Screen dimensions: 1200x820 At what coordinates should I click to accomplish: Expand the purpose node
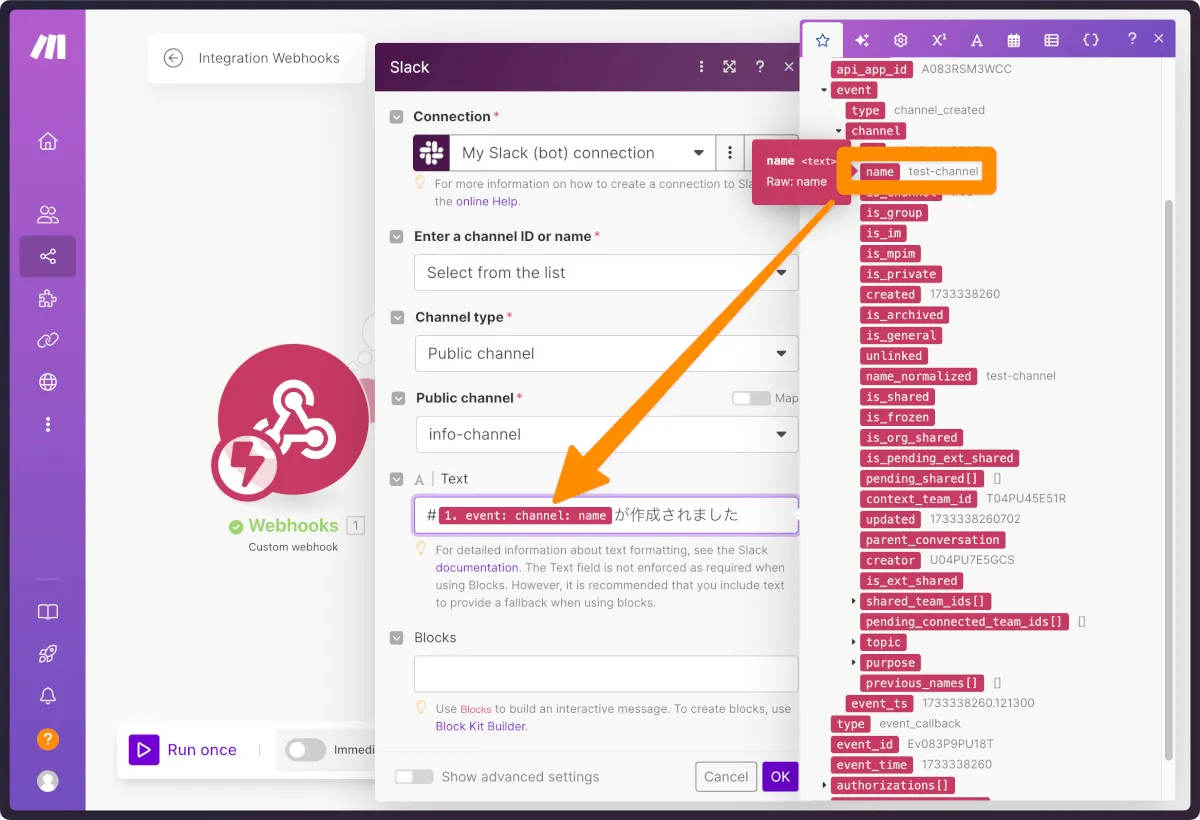pos(854,662)
